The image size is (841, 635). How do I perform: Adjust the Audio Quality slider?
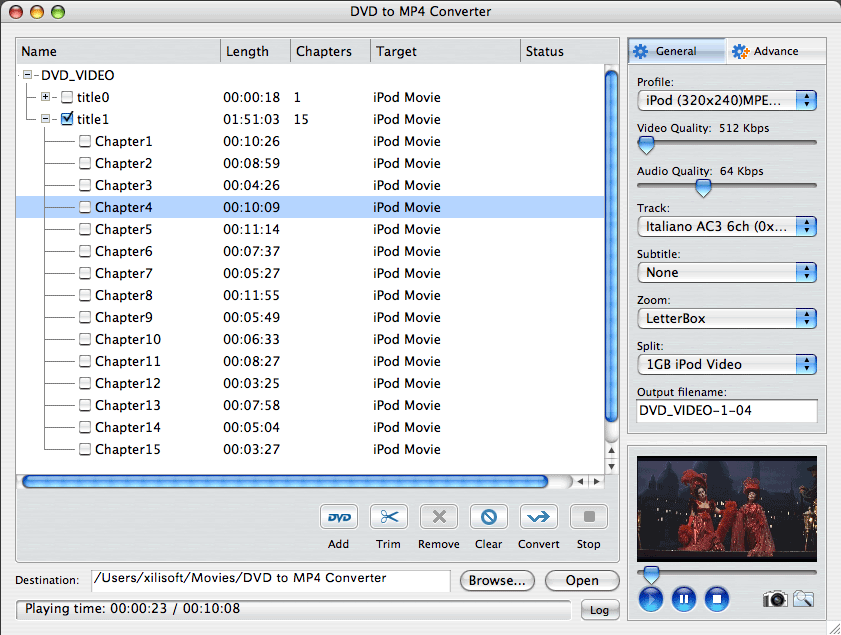coord(703,187)
